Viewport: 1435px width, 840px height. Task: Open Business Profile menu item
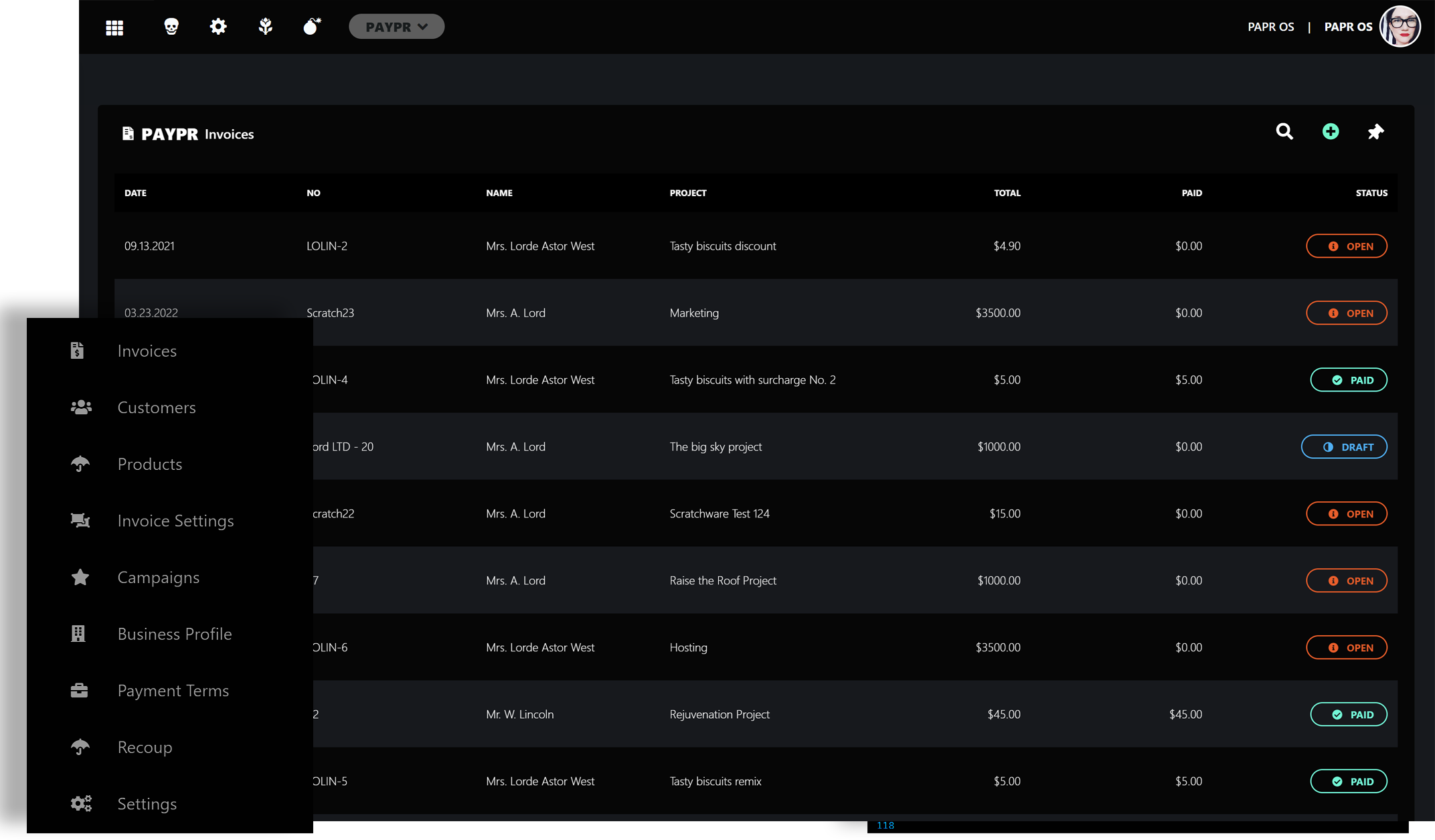(x=174, y=634)
